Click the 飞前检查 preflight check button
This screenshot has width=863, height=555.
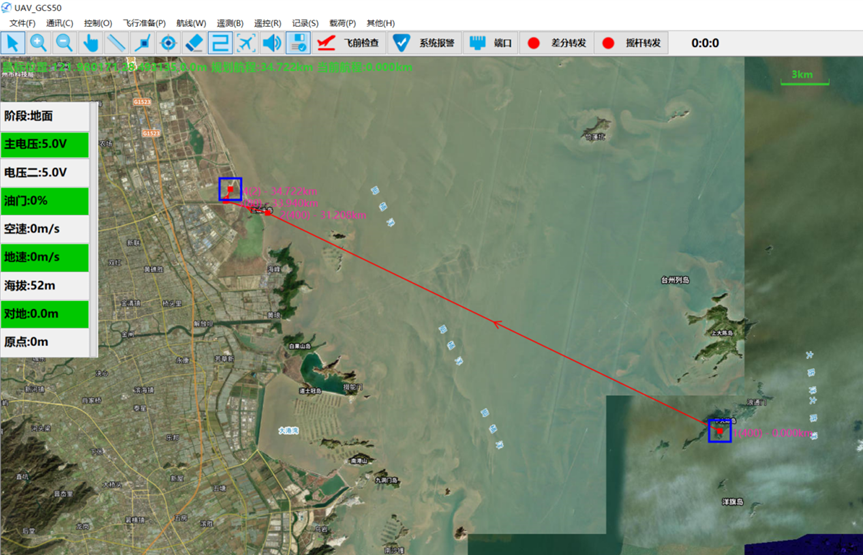coord(349,43)
